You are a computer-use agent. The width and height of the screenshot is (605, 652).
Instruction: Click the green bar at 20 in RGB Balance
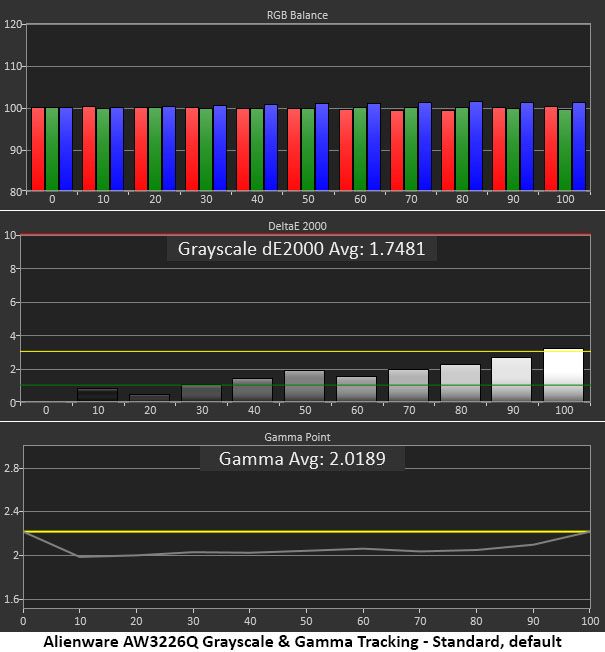click(155, 149)
